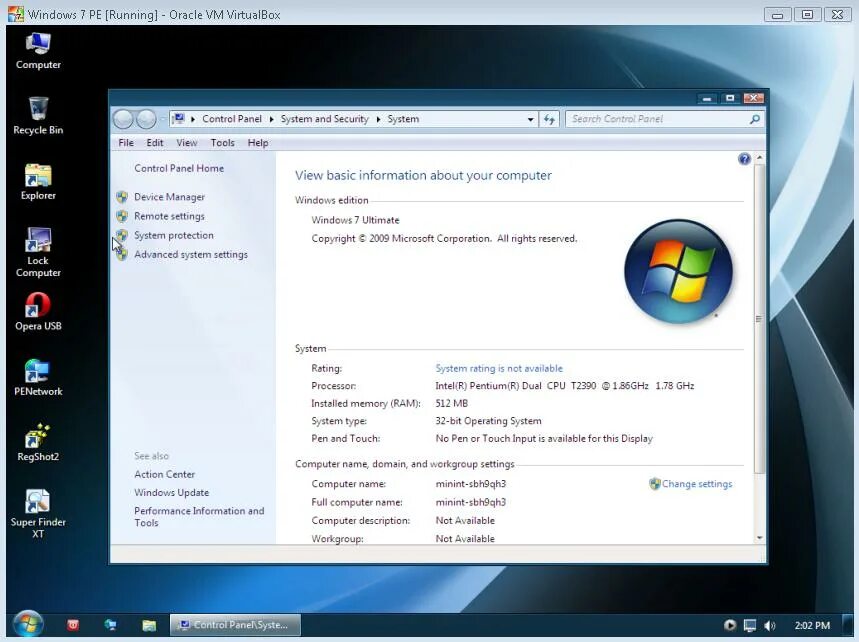
Task: Click the Change settings shield icon
Action: click(x=655, y=484)
